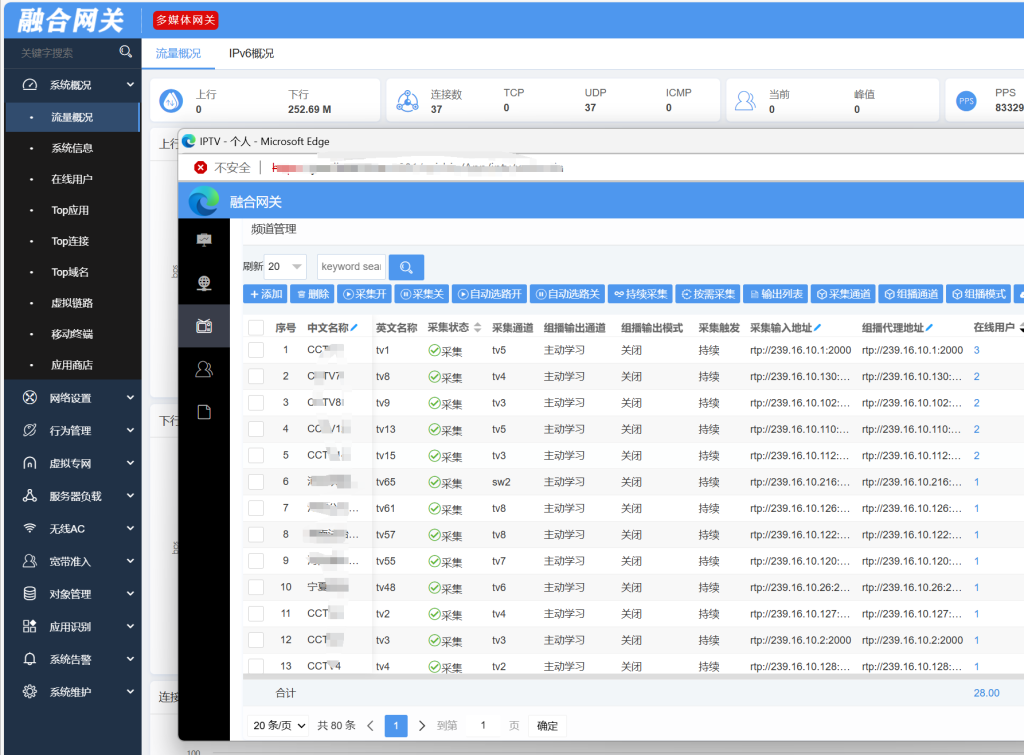Edit 中文名称 column pencil icon

point(354,327)
